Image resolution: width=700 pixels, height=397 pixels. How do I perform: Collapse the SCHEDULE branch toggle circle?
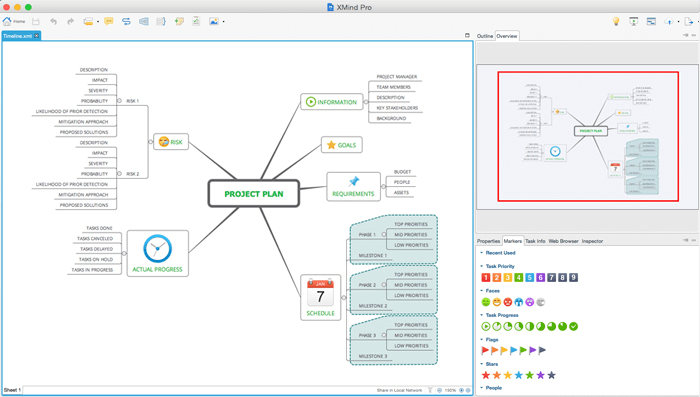click(x=343, y=297)
